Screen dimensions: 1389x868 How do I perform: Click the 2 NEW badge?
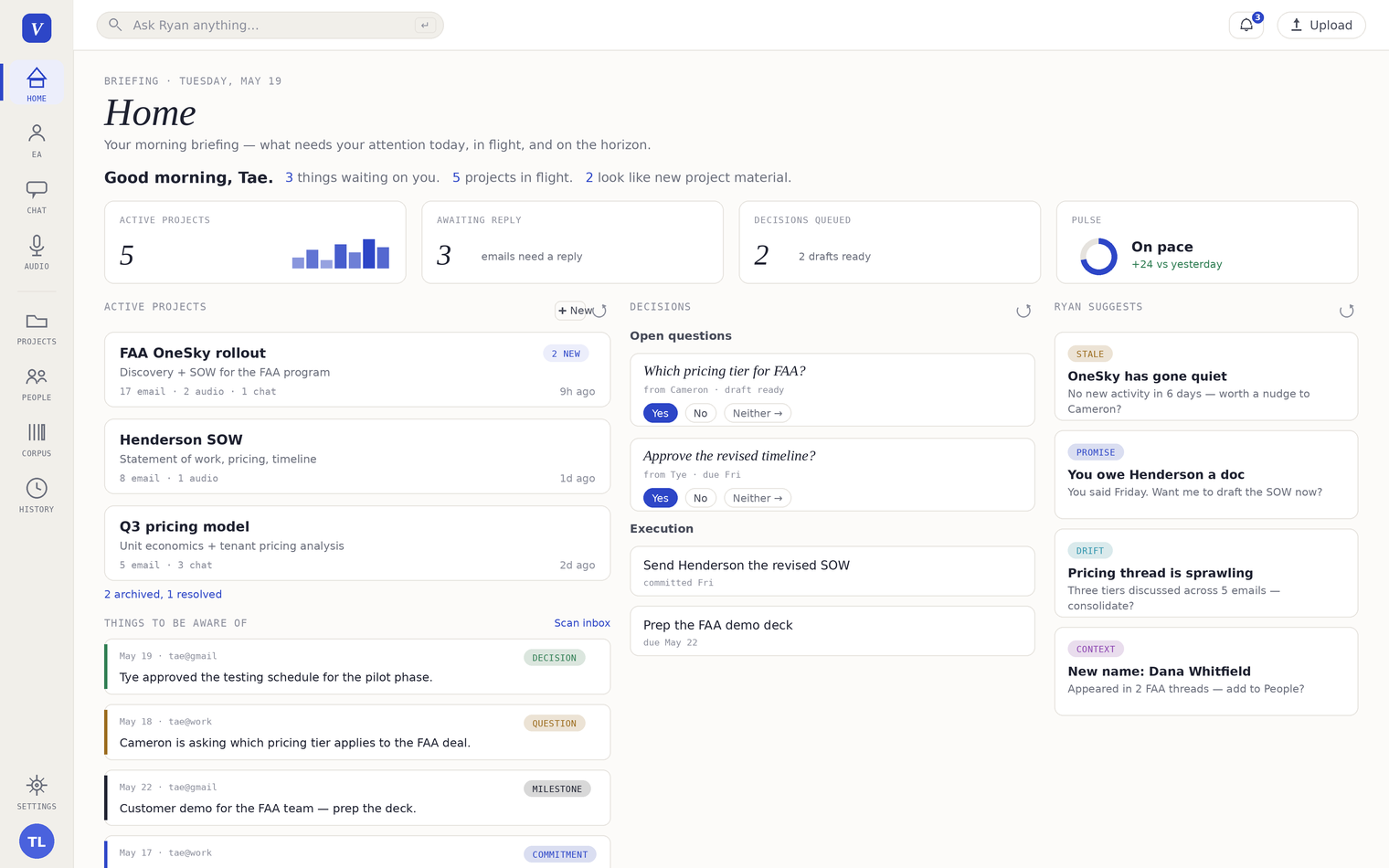(566, 354)
